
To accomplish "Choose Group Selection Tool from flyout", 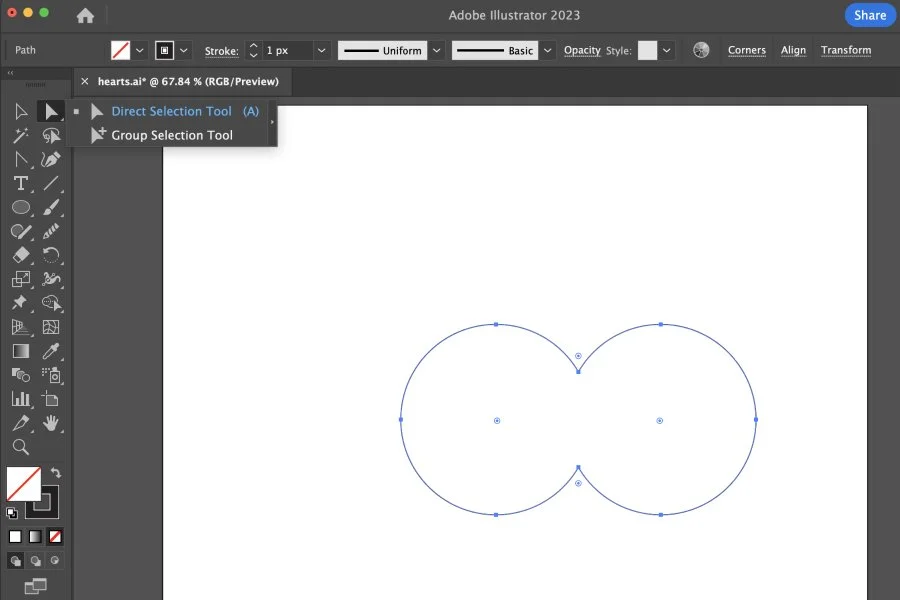I will [171, 136].
